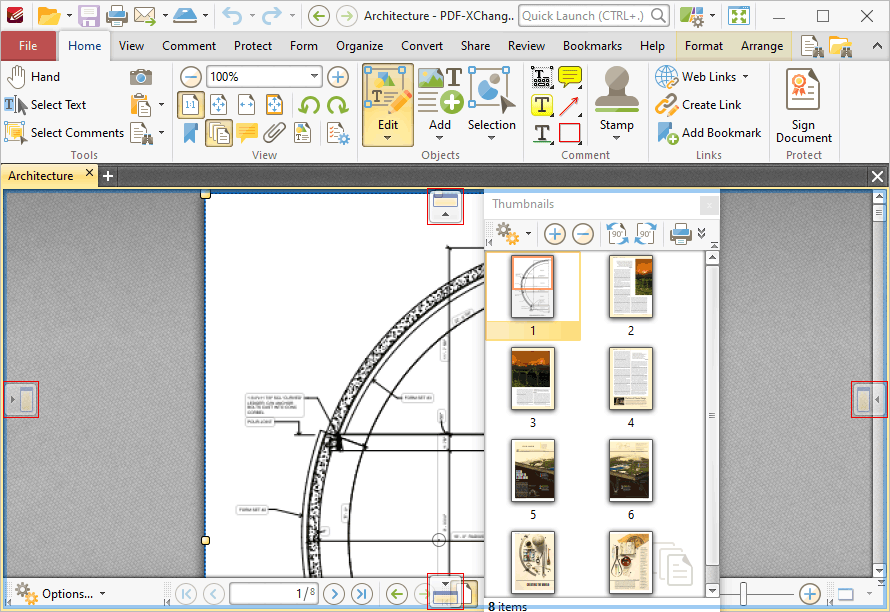Click the Snapshot camera icon
The image size is (890, 612).
[x=140, y=77]
